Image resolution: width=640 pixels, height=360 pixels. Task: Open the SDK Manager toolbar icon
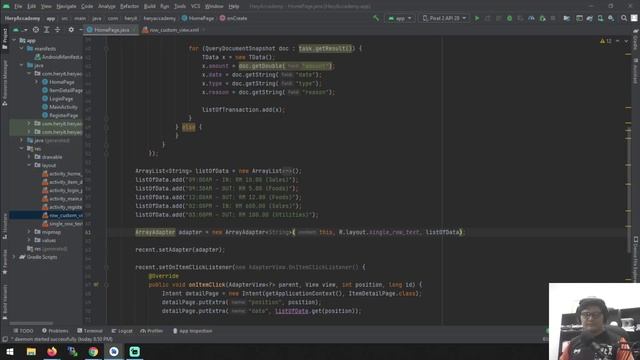click(x=611, y=18)
